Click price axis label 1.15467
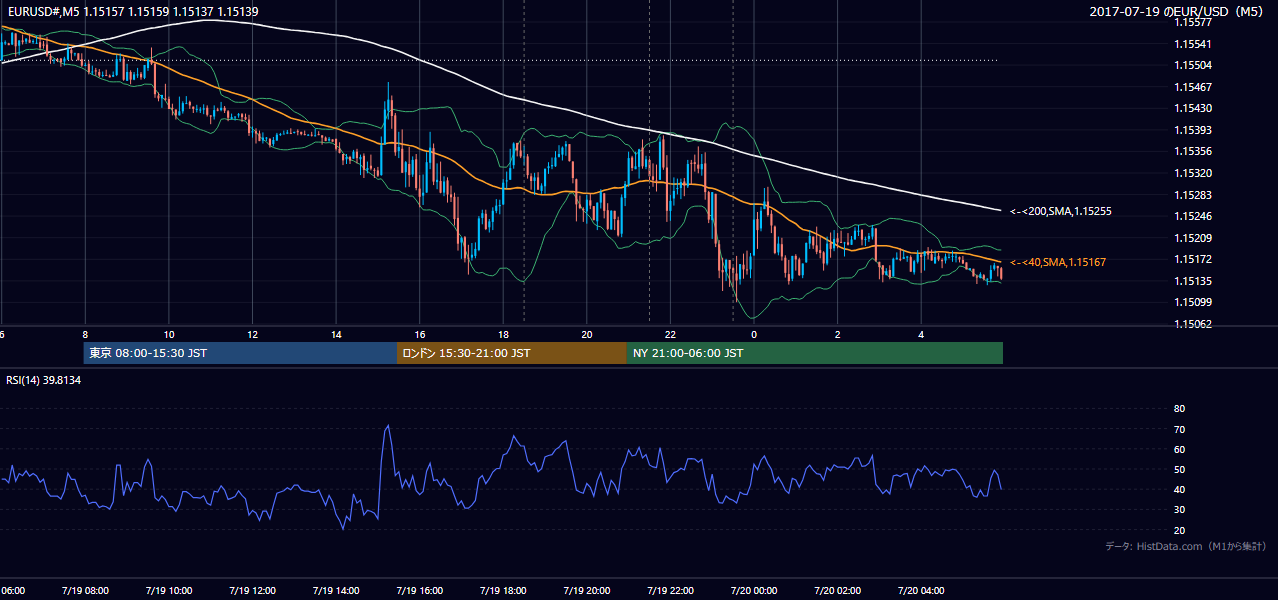 pyautogui.click(x=1192, y=87)
